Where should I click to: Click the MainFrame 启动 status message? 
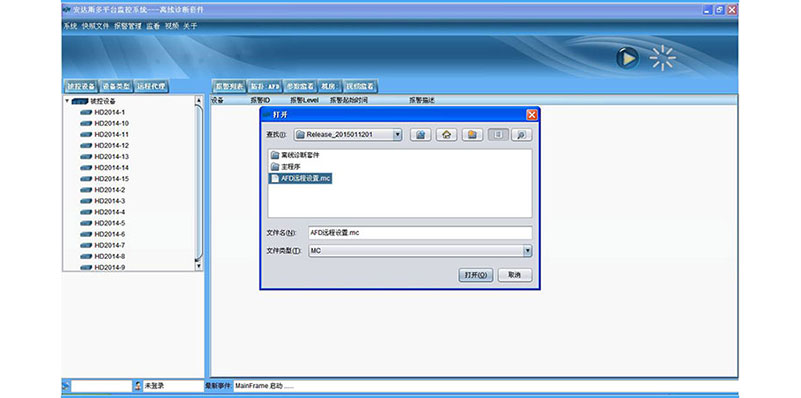(x=266, y=386)
